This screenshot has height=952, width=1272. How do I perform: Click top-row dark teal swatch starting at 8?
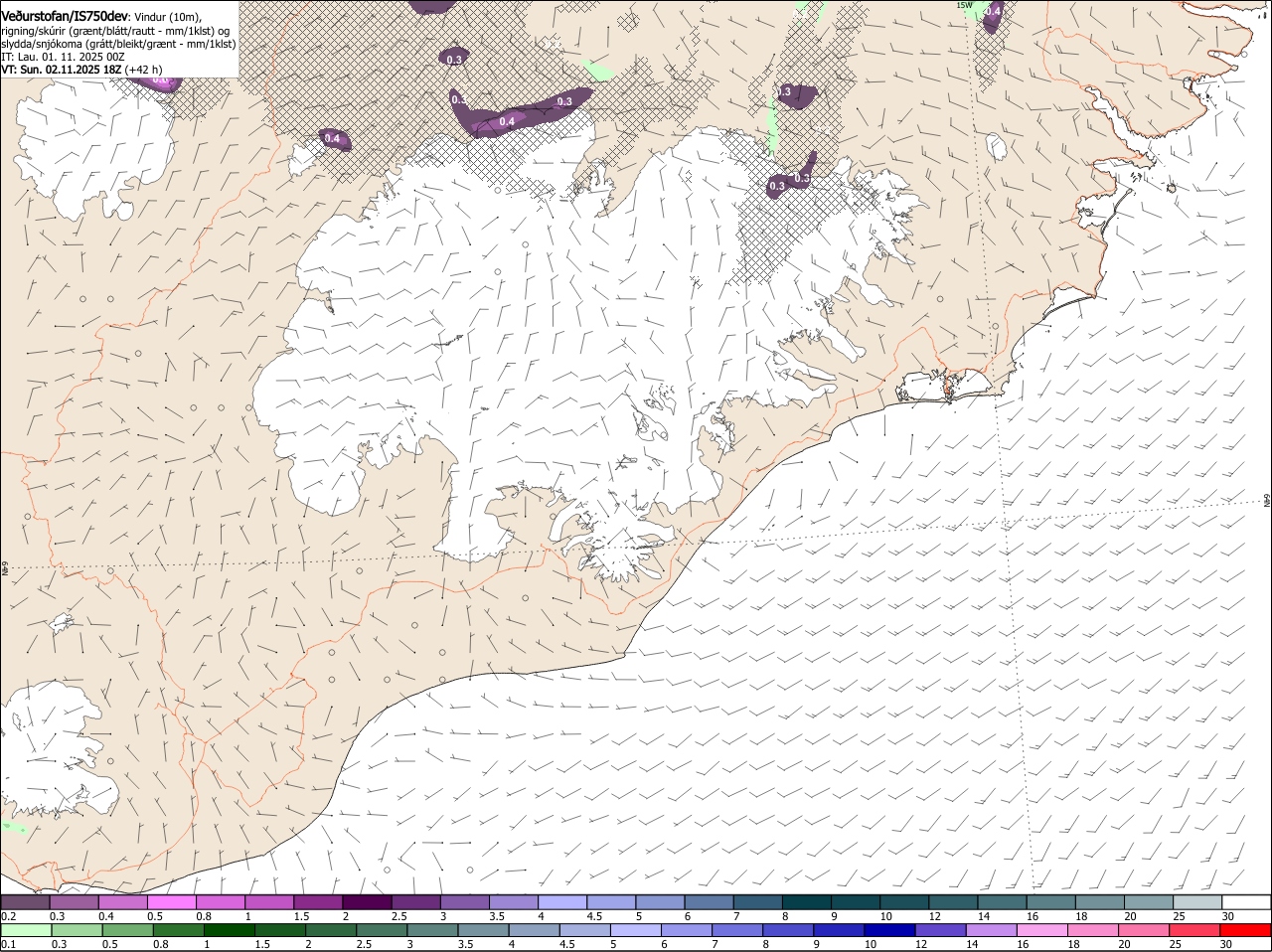coord(806,901)
